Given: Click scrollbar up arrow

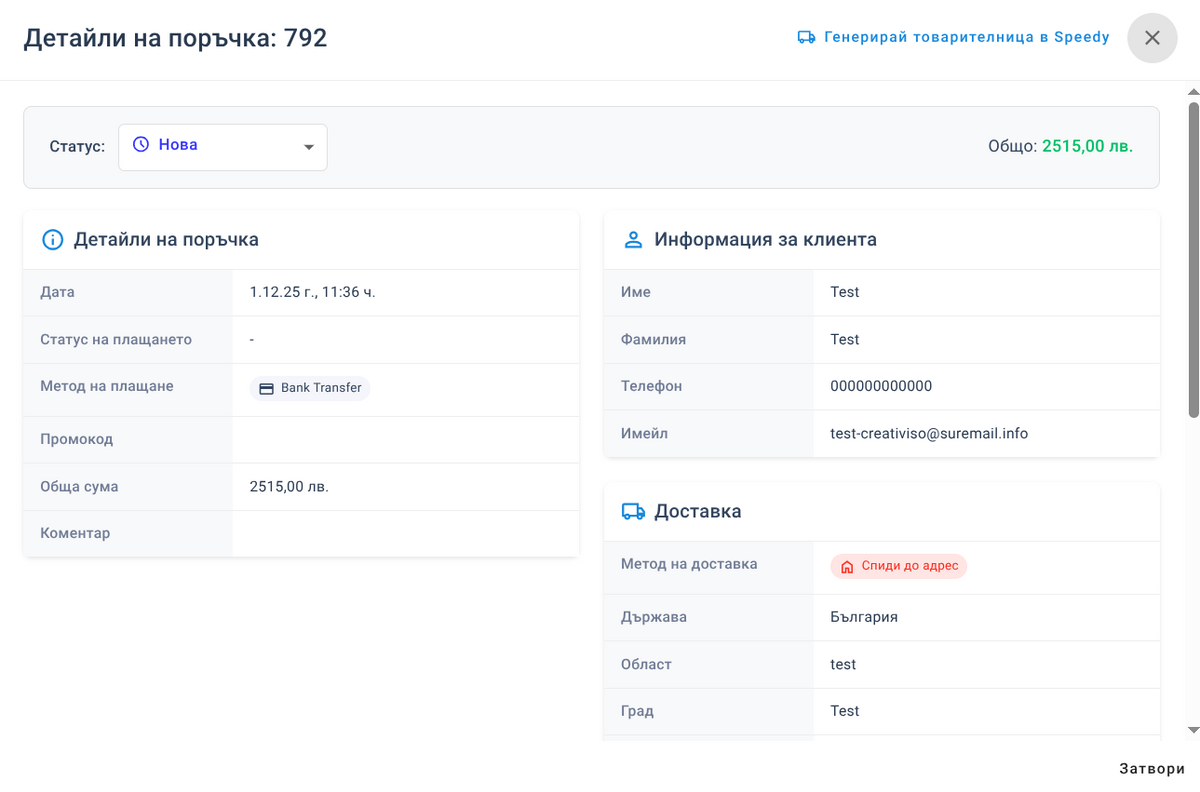Looking at the screenshot, I should pos(1193,93).
